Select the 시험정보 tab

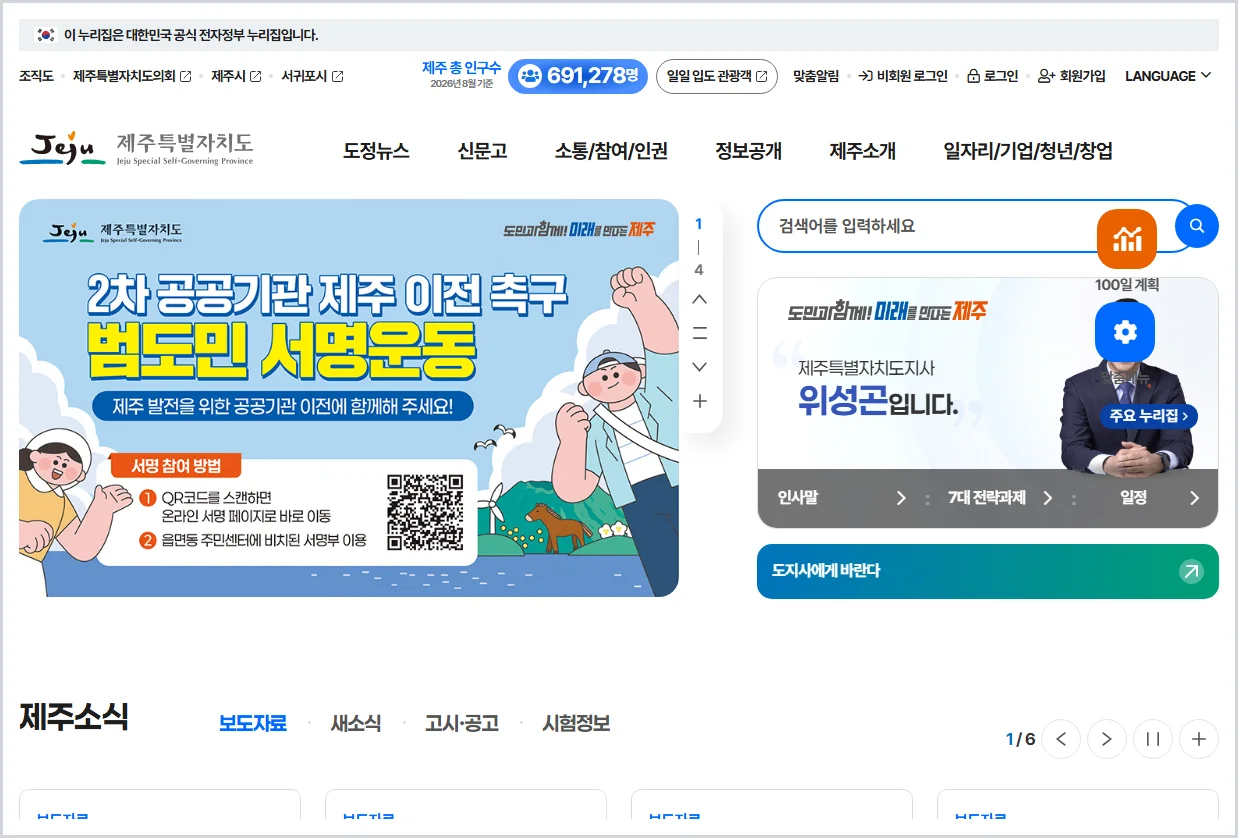click(576, 723)
